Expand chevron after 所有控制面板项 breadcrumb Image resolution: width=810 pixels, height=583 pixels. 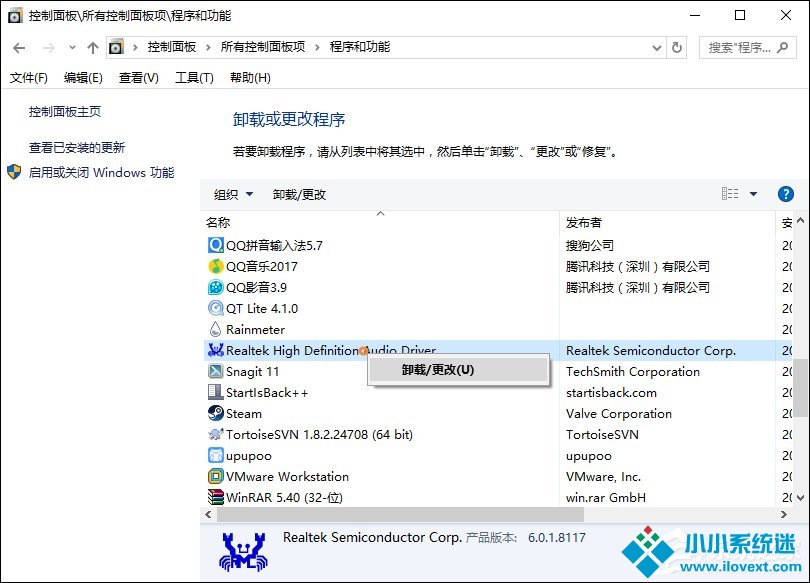(317, 48)
